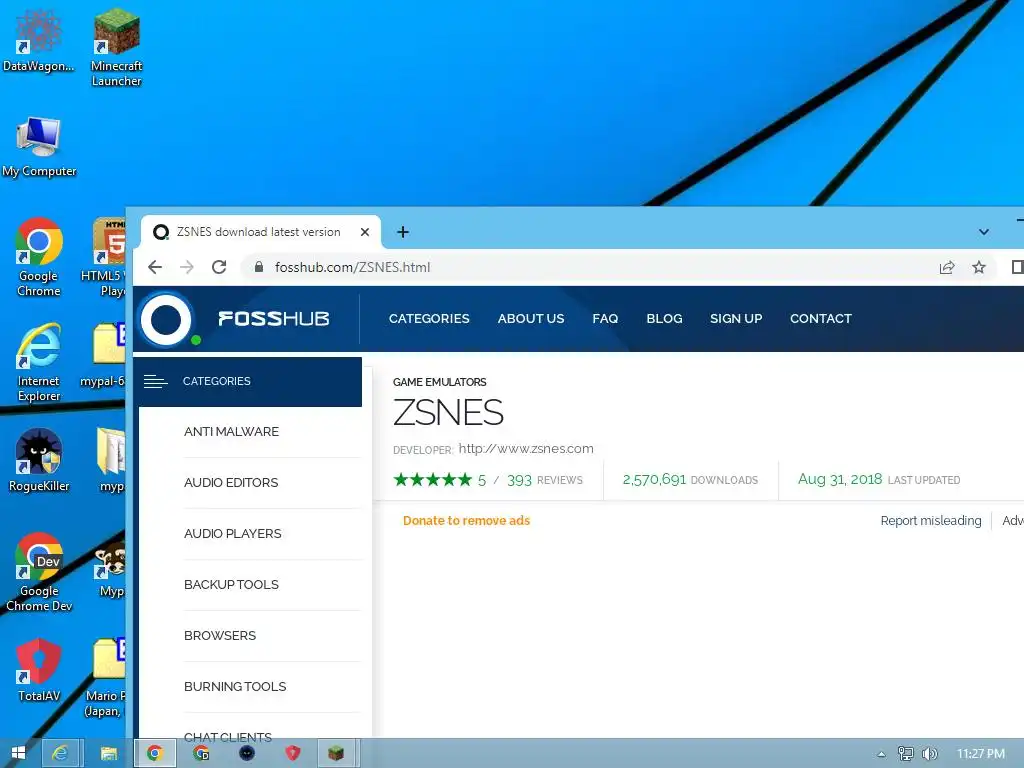This screenshot has height=768, width=1024.
Task: Select the My Computer desktop icon
Action: tap(39, 146)
